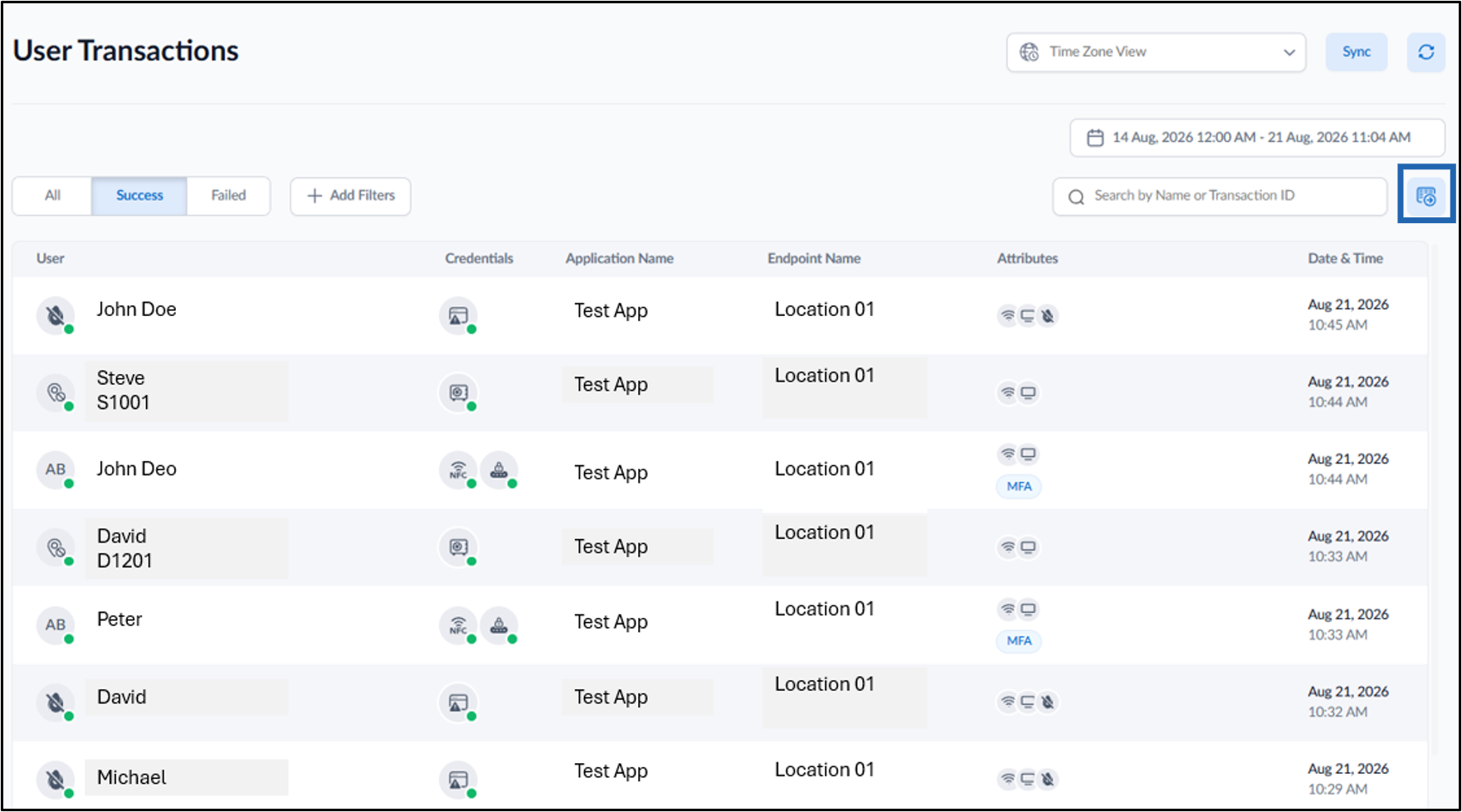Click John Doe's user avatar icon
The height and width of the screenshot is (812, 1462).
coord(56,316)
